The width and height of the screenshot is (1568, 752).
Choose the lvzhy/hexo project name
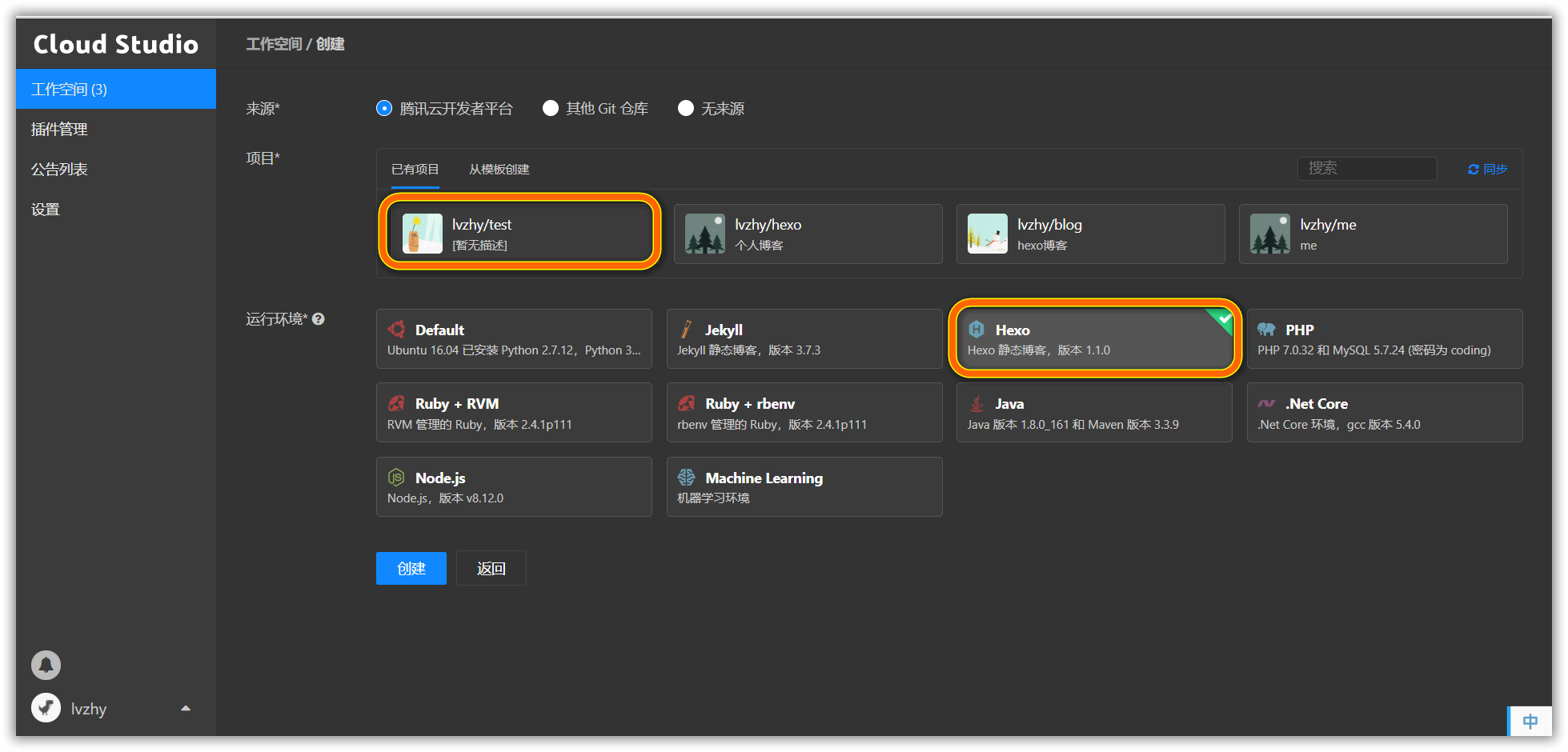(768, 225)
